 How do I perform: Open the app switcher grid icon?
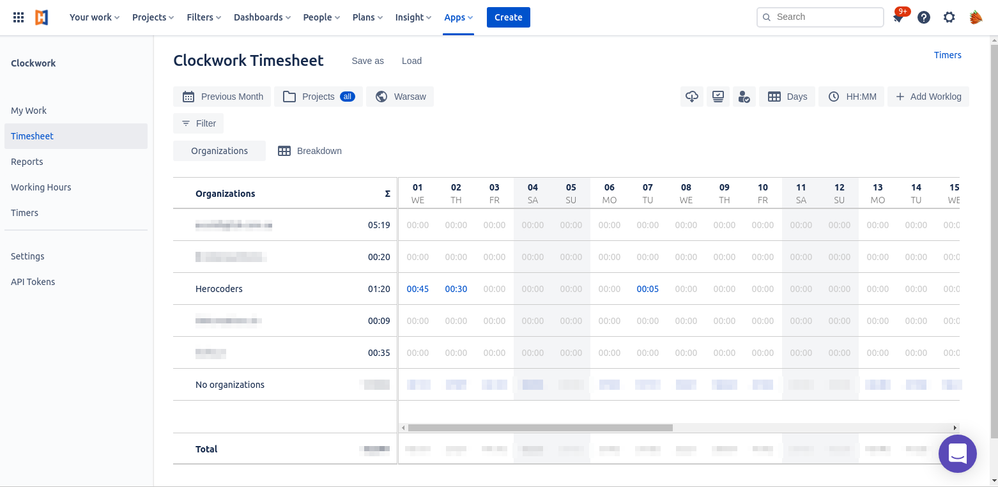tap(18, 17)
